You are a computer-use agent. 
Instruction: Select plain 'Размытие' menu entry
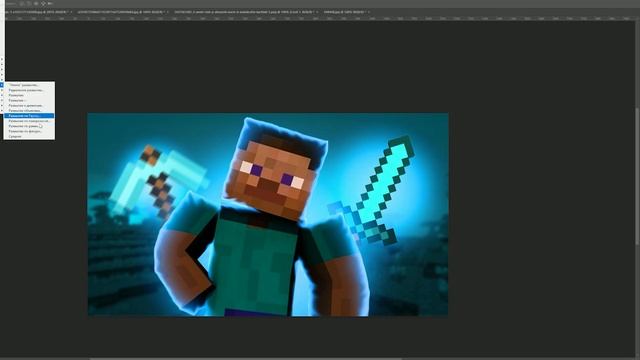pyautogui.click(x=29, y=95)
